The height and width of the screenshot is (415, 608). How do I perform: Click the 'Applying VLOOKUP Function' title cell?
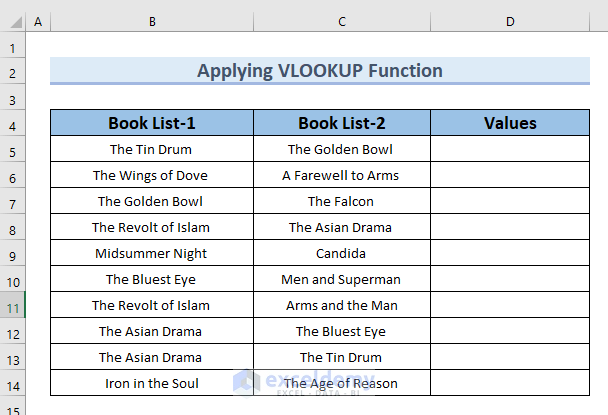coord(319,71)
